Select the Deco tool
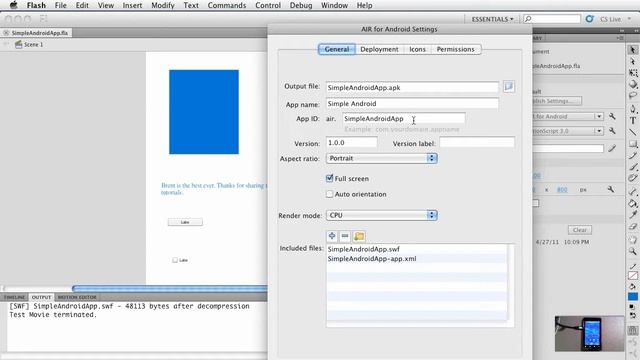Viewport: 640px width, 360px height. [x=633, y=178]
